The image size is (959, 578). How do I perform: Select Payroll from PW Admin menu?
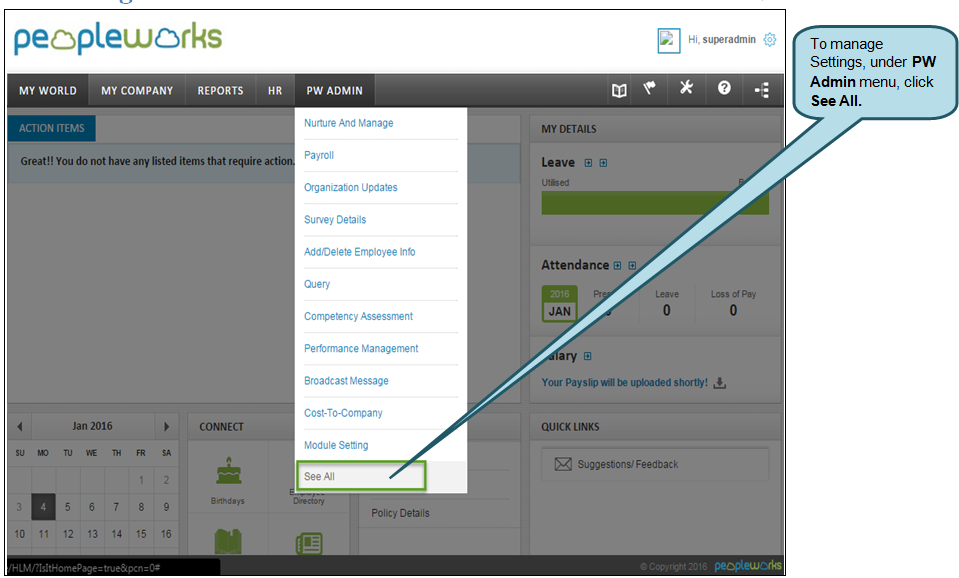319,155
